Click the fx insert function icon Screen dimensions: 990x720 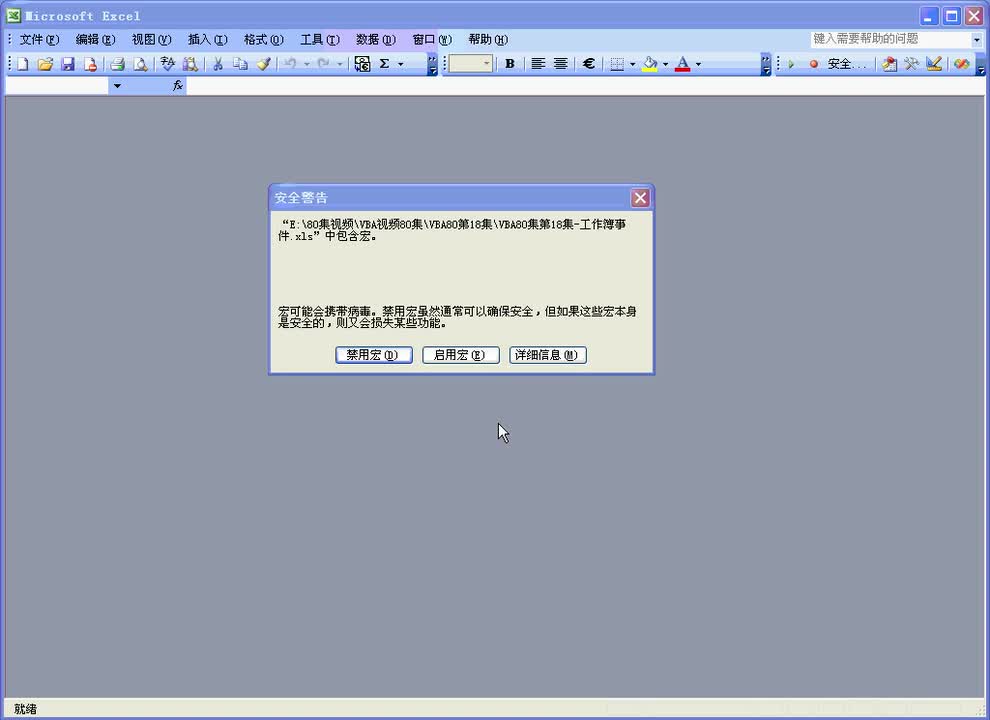click(x=177, y=85)
